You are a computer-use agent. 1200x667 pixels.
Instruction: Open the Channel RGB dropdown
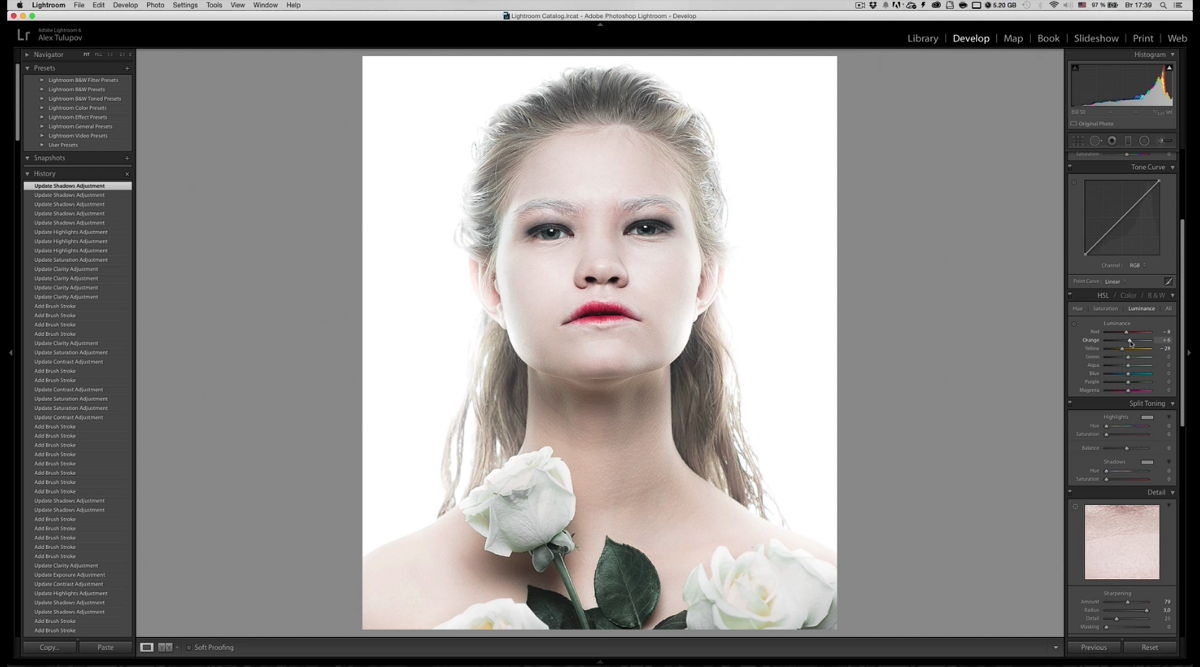[x=1138, y=265]
